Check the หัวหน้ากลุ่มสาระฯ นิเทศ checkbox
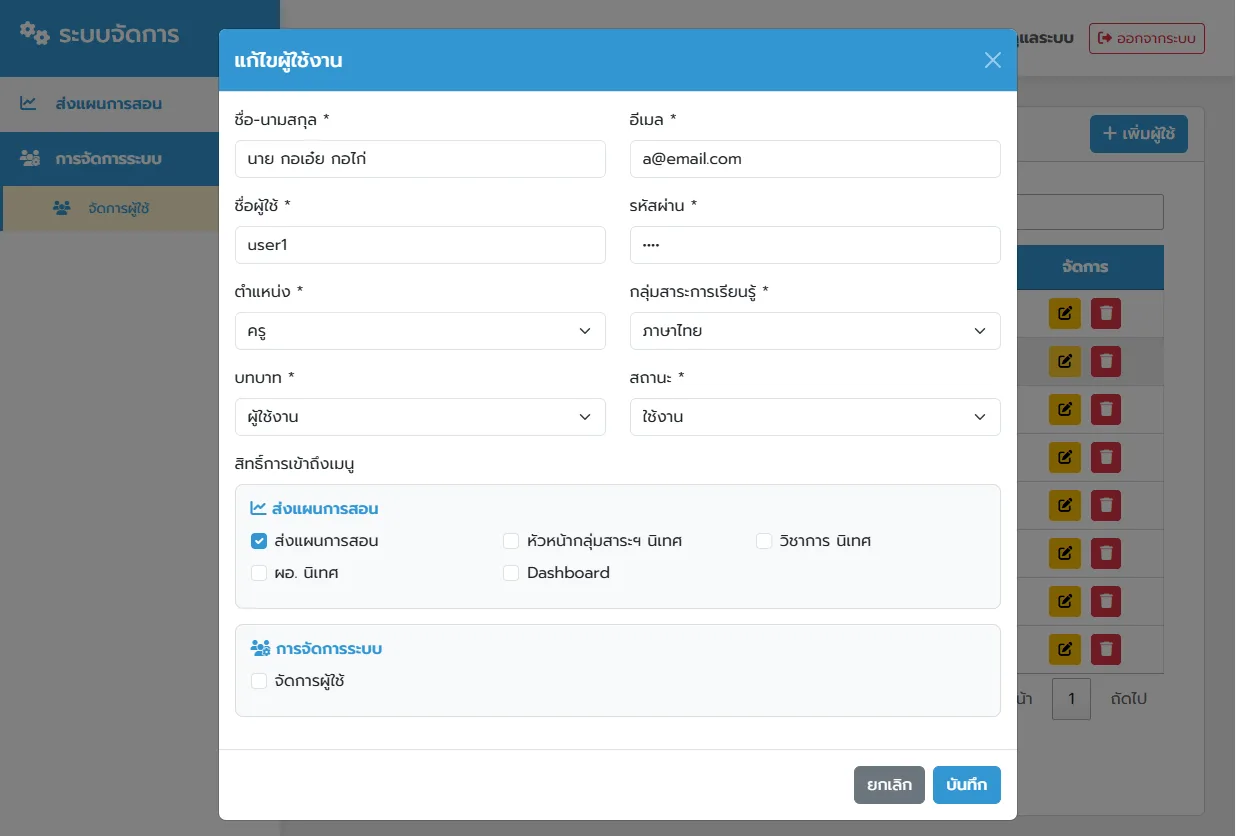 pos(511,541)
